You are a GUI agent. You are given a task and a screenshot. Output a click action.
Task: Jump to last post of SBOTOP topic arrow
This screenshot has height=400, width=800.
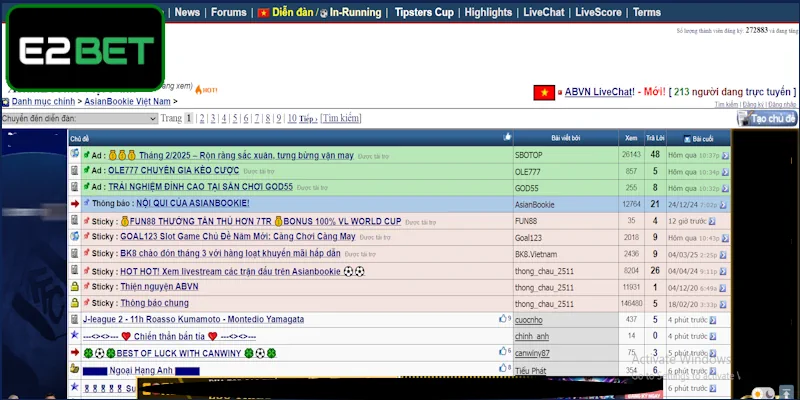coord(725,155)
